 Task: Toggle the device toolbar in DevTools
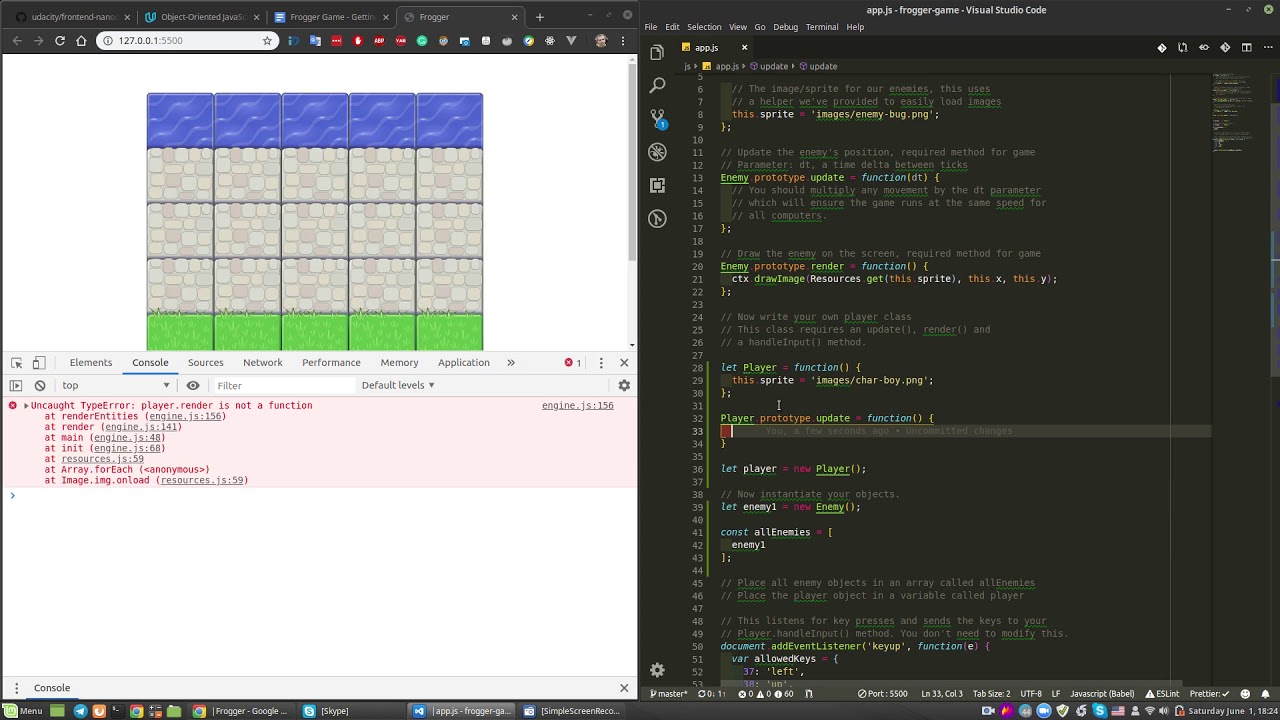(x=39, y=362)
